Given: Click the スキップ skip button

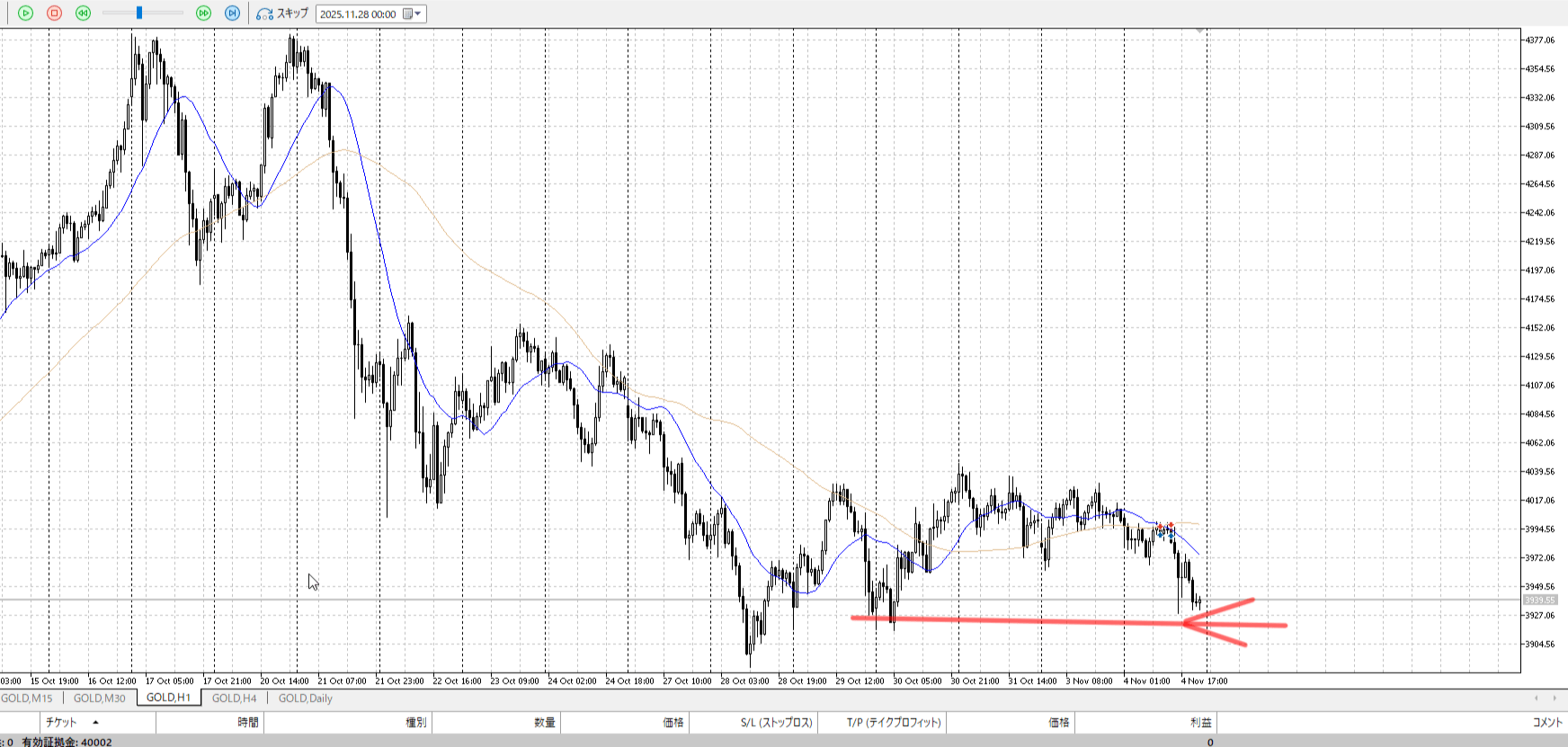Looking at the screenshot, I should pos(282,13).
